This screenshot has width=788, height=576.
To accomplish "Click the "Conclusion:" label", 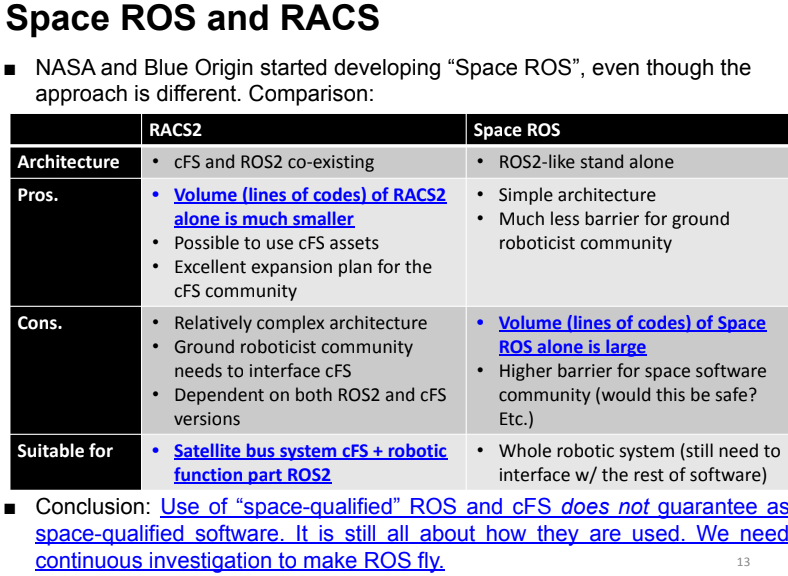I will pos(93,507).
